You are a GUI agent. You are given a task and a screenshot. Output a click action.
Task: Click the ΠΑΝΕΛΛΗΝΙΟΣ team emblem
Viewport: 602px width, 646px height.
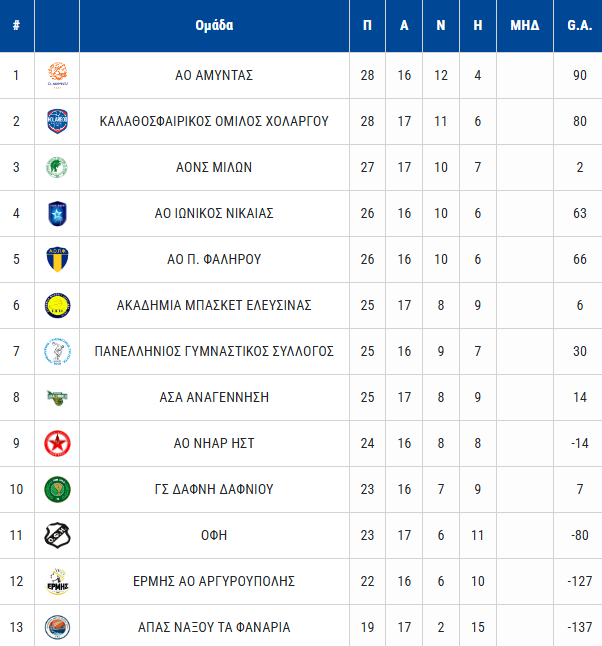point(57,351)
